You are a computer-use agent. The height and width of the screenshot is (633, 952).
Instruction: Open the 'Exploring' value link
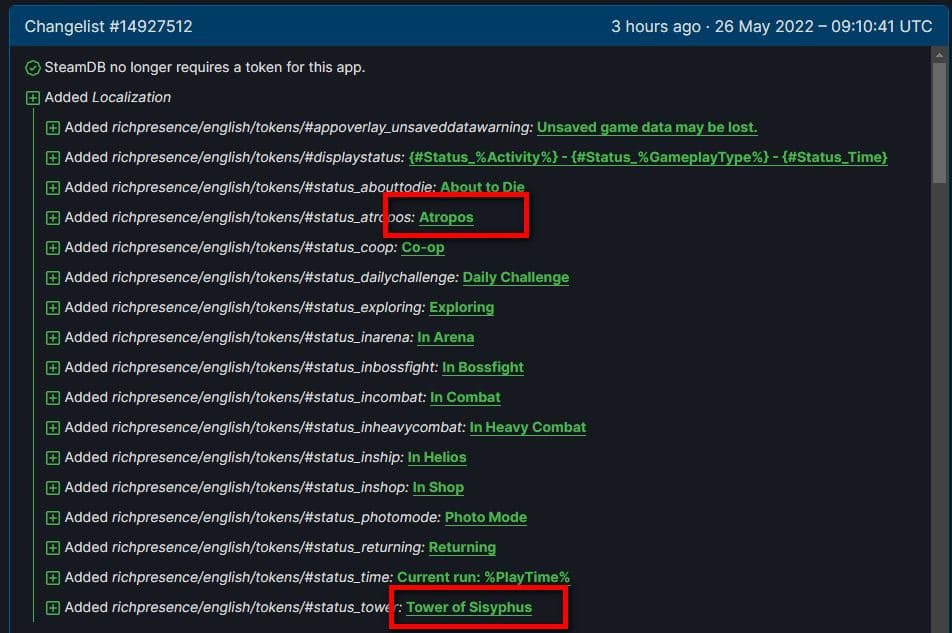click(461, 308)
